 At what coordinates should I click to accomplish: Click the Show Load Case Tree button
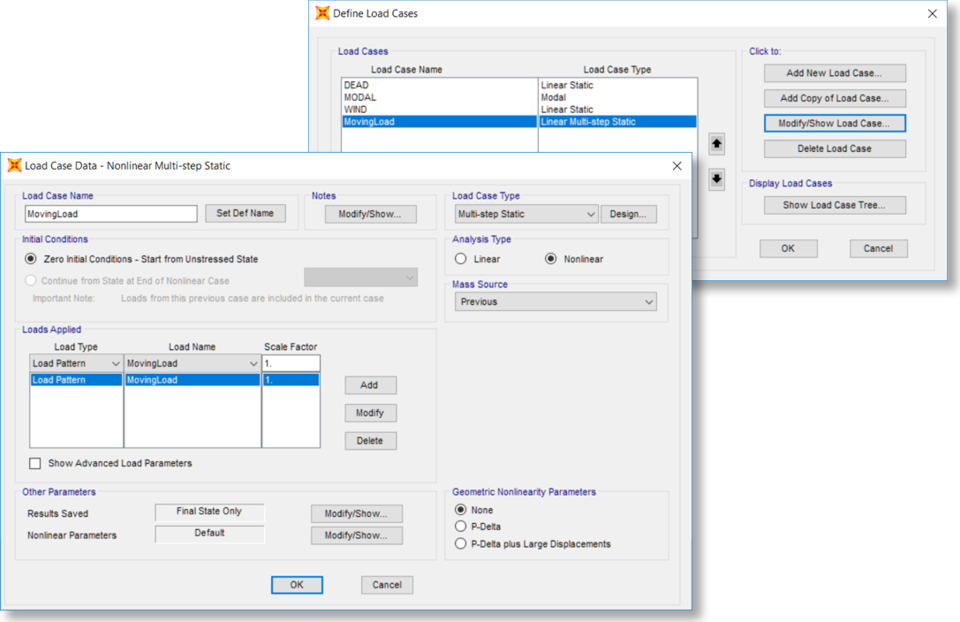[x=834, y=205]
